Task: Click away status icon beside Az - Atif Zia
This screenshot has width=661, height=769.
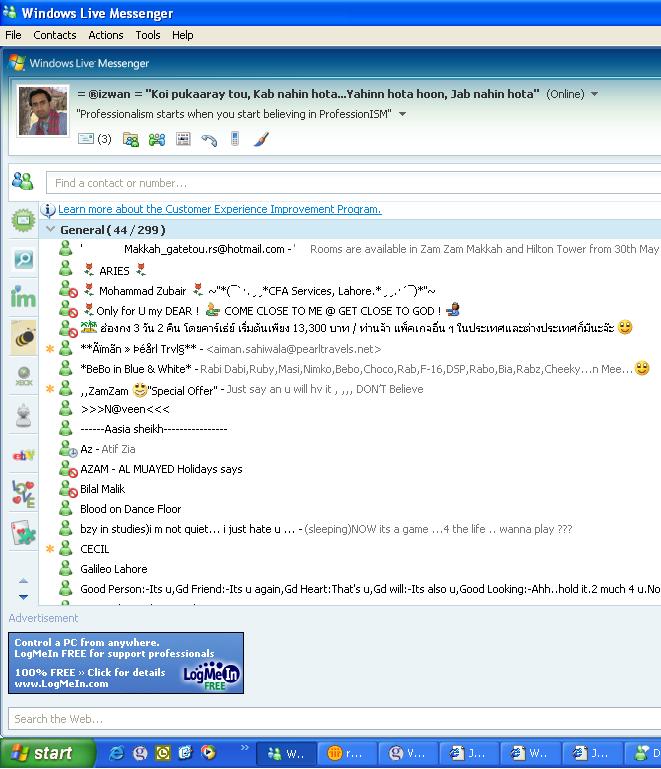Action: click(68, 449)
